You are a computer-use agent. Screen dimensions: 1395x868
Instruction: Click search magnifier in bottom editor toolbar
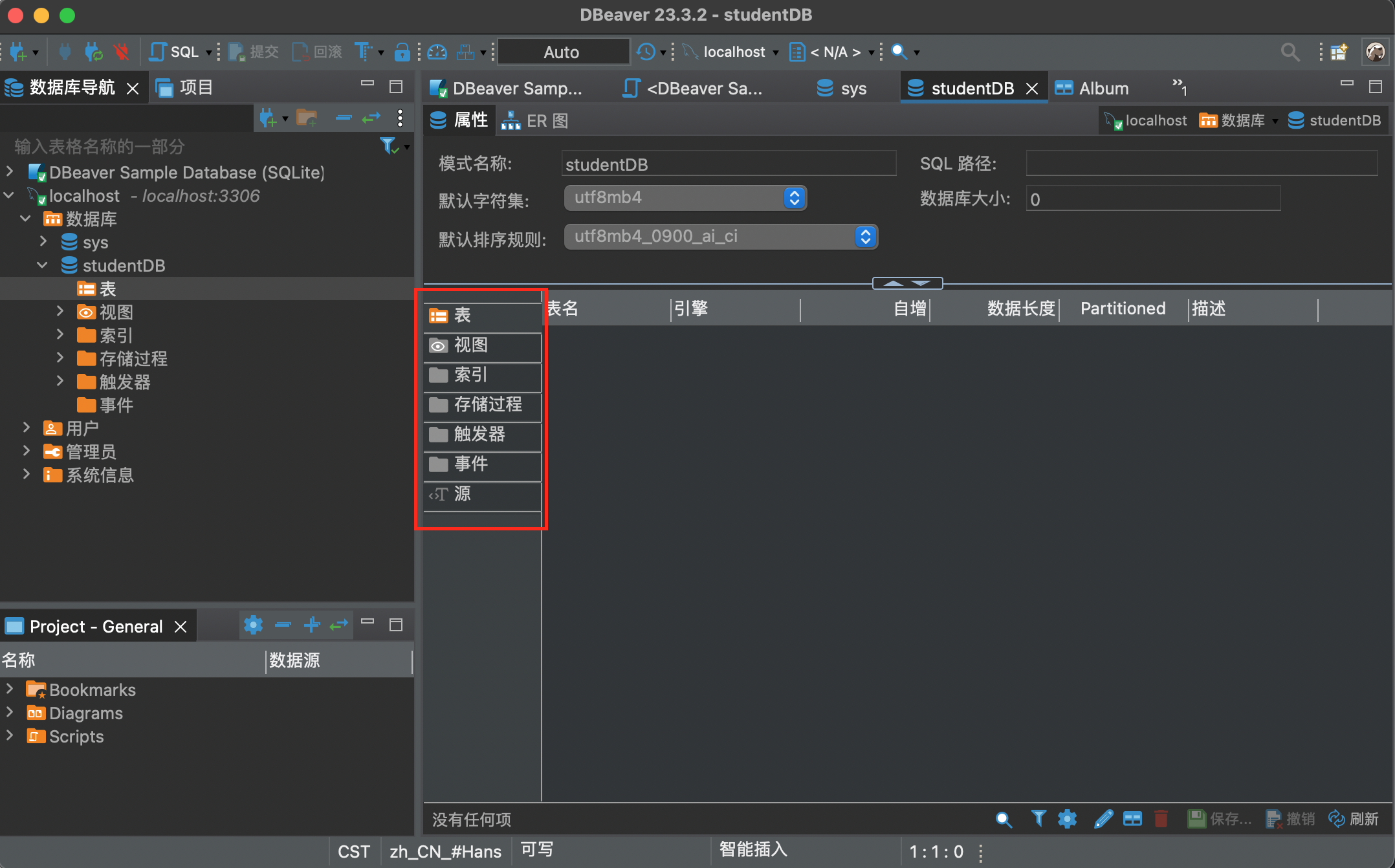[1004, 819]
